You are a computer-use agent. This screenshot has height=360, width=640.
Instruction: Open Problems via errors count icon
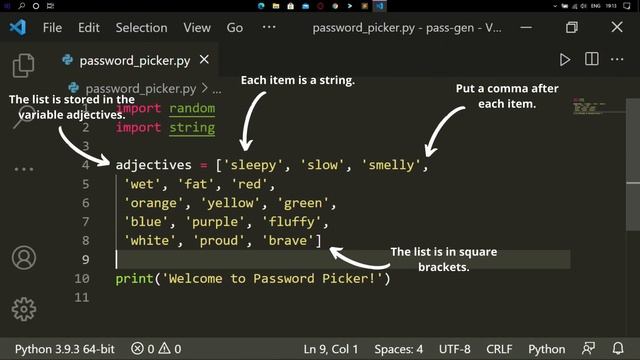coord(142,349)
